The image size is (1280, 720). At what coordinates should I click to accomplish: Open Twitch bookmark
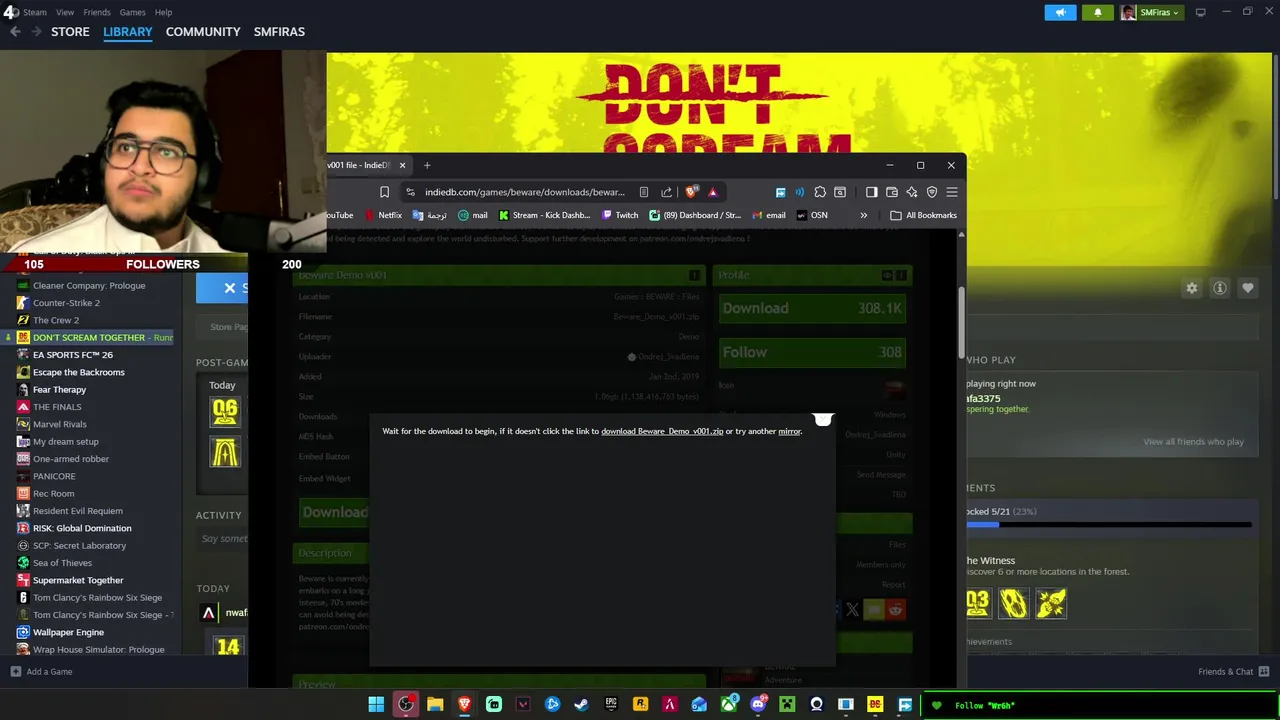(620, 215)
